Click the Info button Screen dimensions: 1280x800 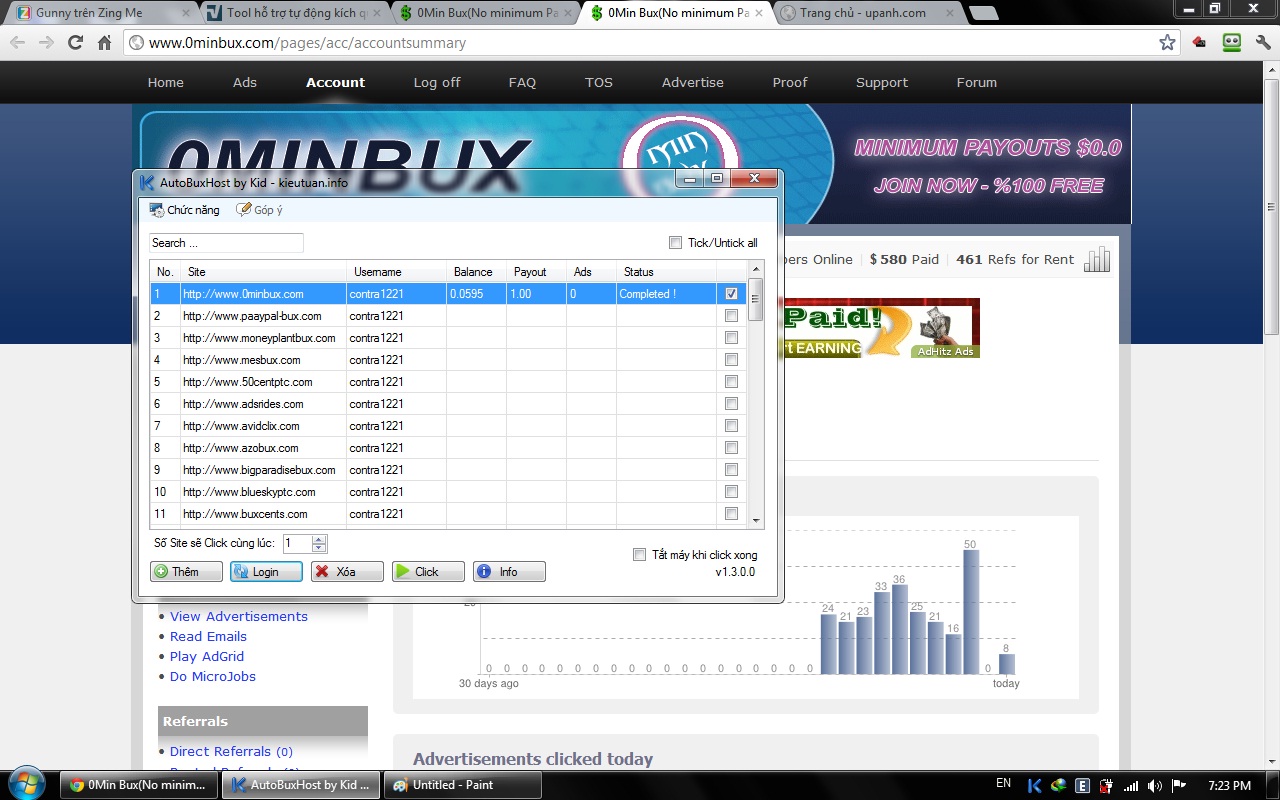pyautogui.click(x=509, y=572)
